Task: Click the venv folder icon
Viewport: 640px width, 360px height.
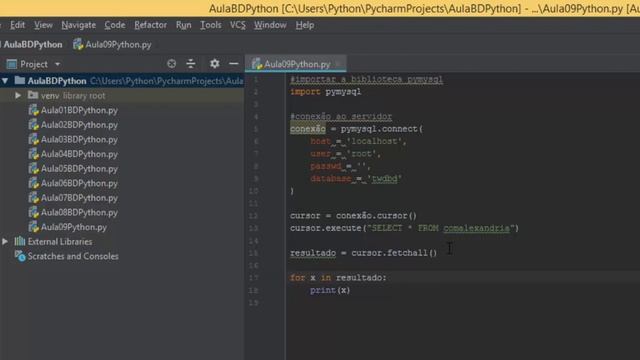Action: 33,95
